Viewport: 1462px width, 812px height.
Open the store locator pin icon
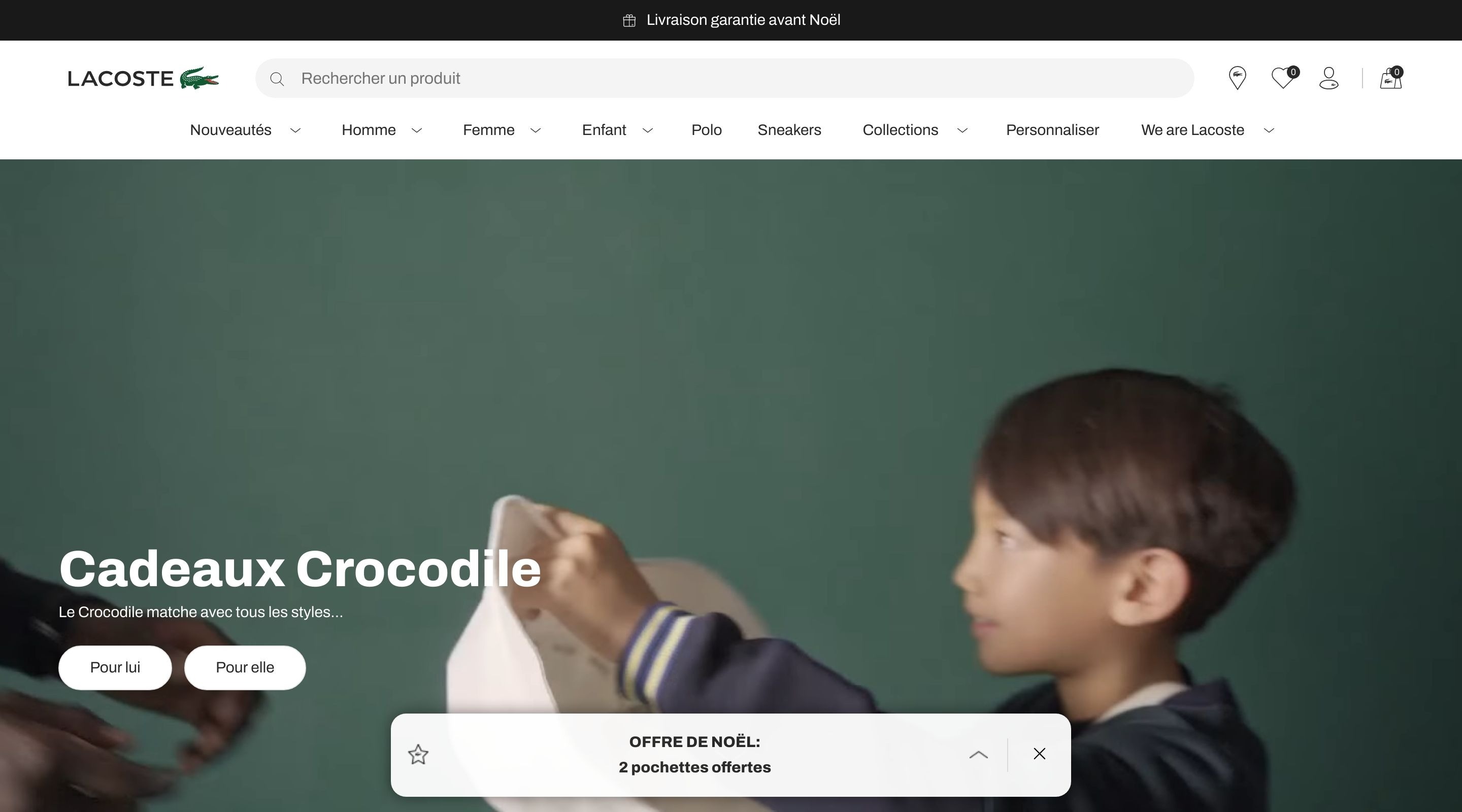click(1237, 78)
